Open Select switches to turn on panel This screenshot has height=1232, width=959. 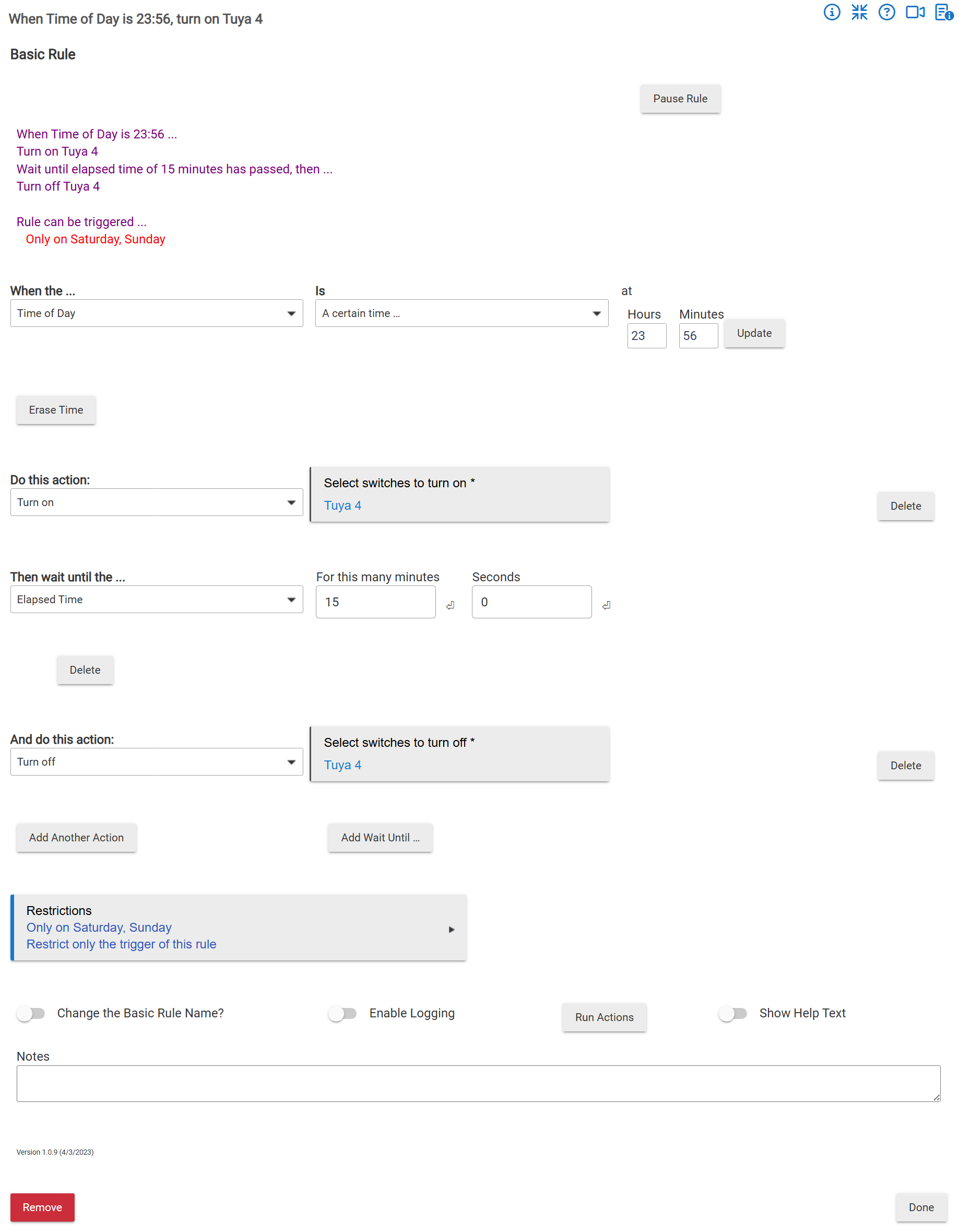click(x=459, y=494)
